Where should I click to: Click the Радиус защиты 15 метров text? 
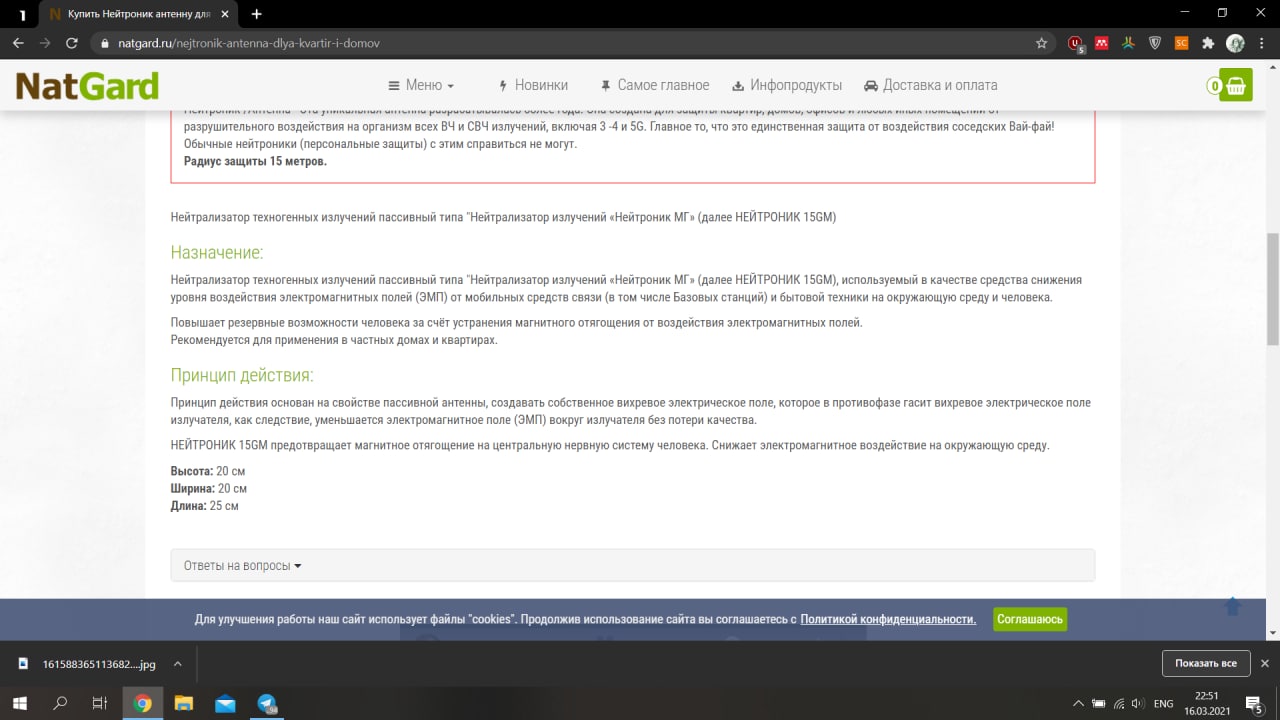pos(255,161)
